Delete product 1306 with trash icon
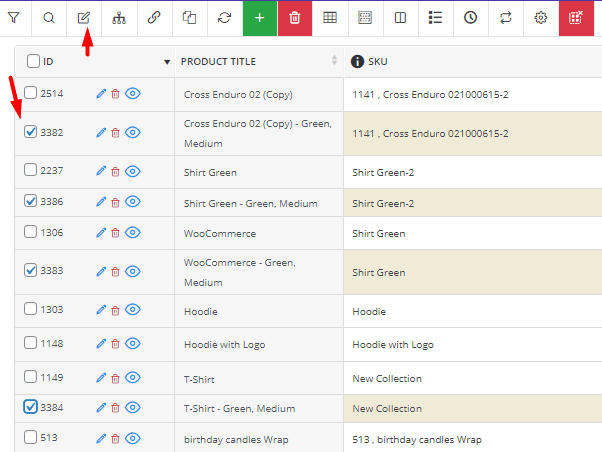The image size is (602, 452). click(115, 233)
